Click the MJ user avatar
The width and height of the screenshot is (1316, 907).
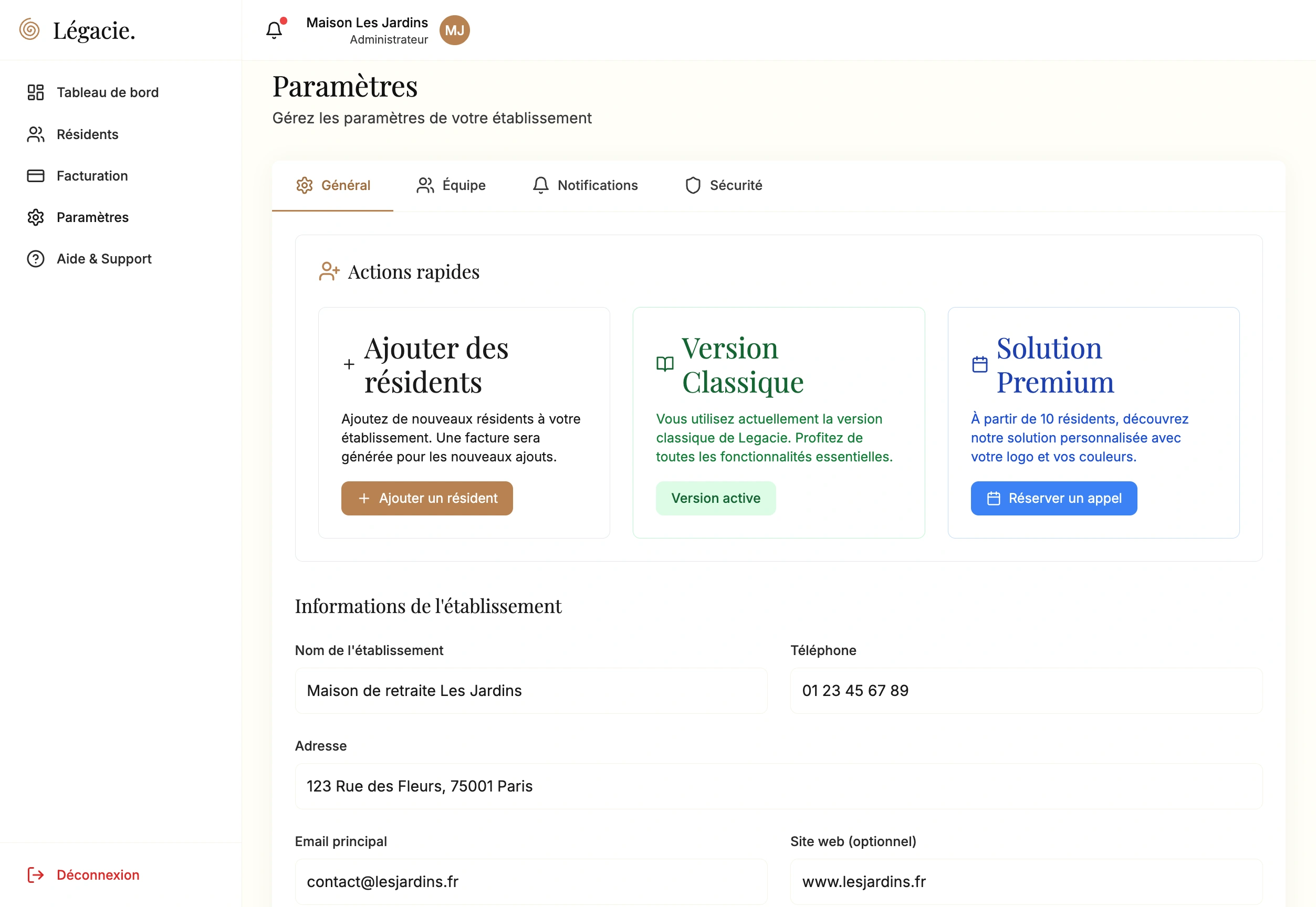[454, 30]
